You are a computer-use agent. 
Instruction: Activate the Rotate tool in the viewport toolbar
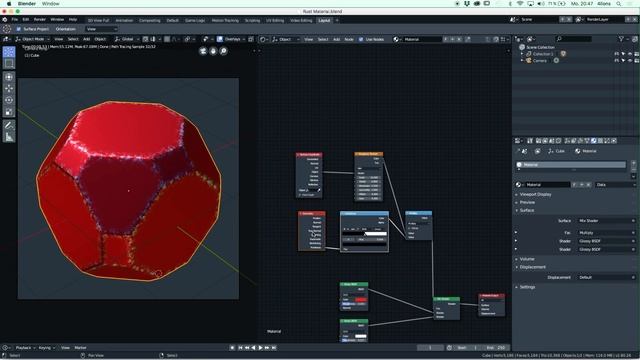[x=9, y=100]
